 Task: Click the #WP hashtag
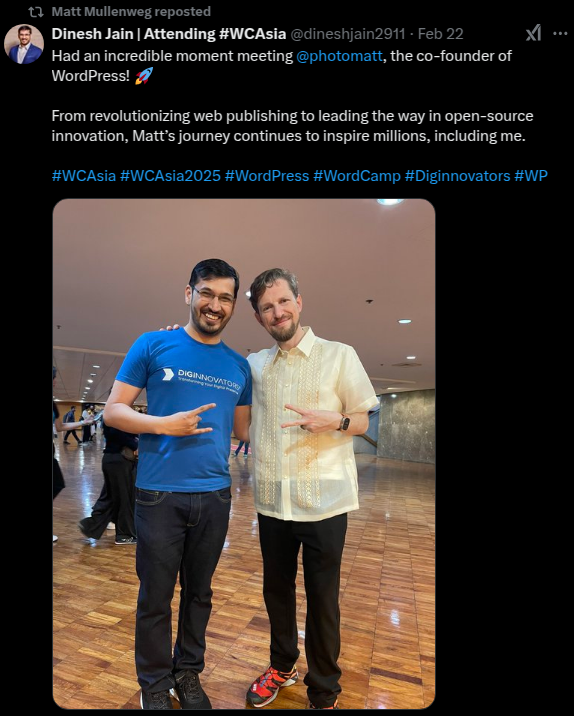531,176
